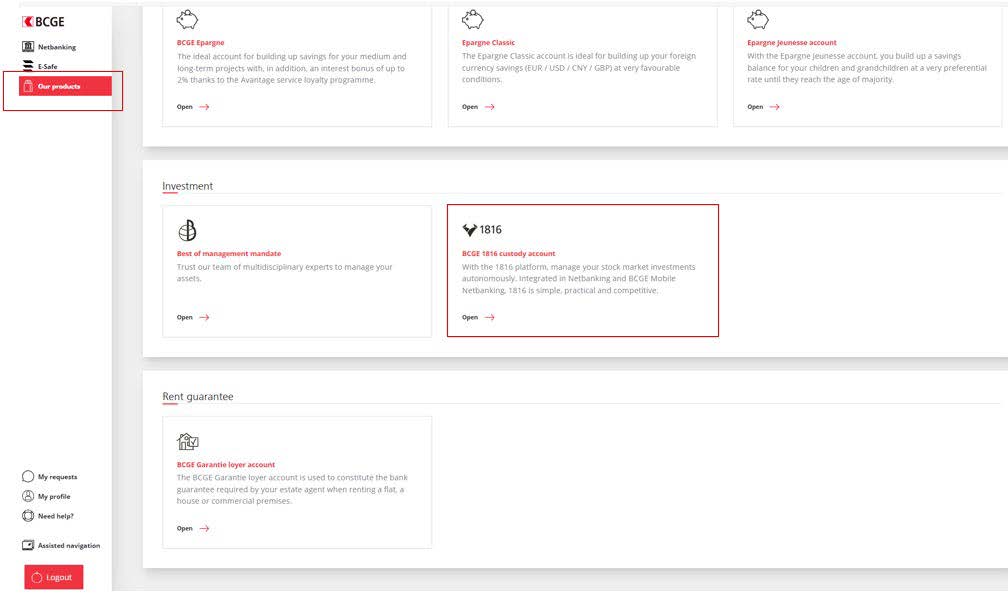Image resolution: width=1008 pixels, height=595 pixels.
Task: Click the Epargne Classic Open link
Action: 478,107
